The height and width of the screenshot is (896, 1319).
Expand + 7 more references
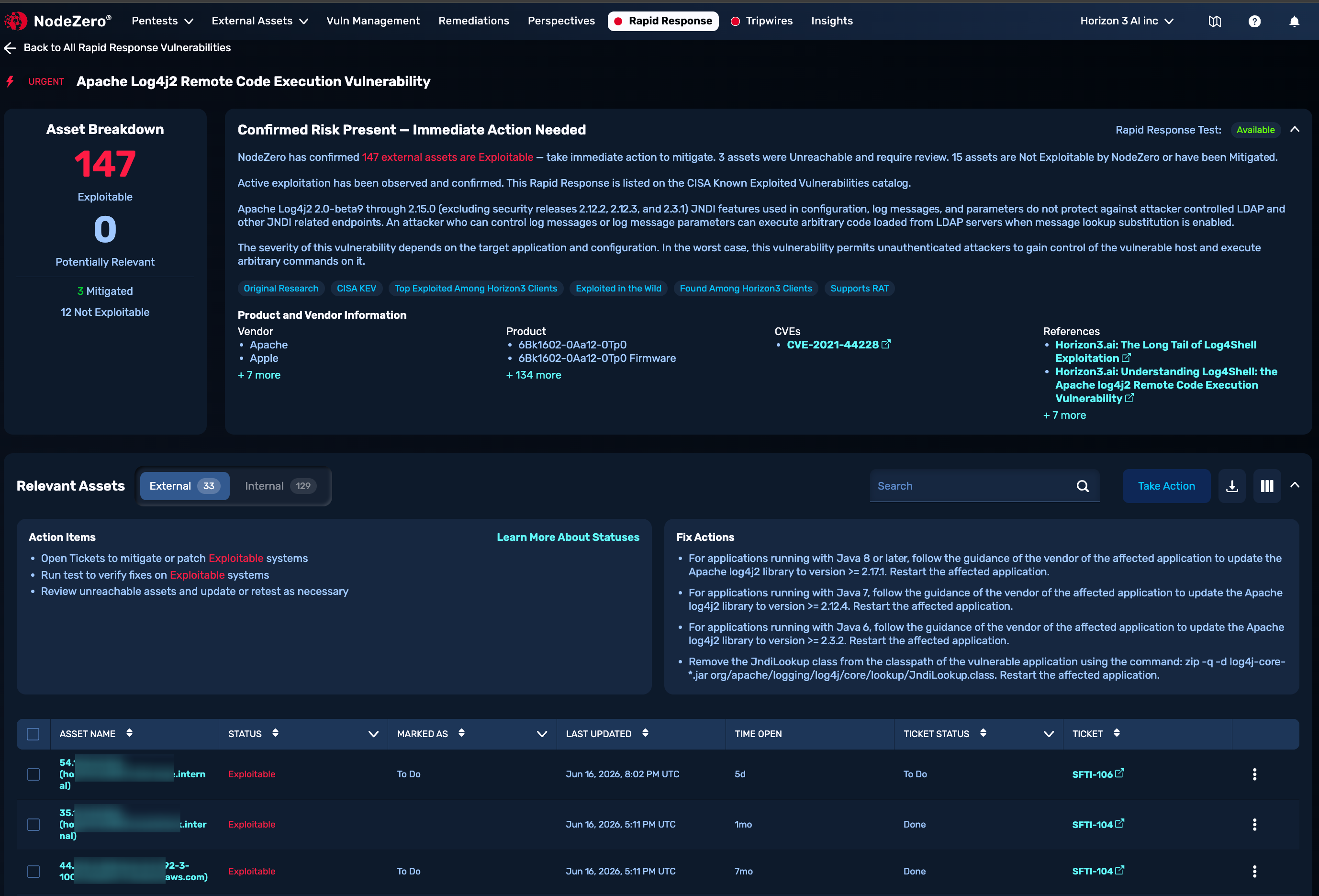coord(1064,415)
